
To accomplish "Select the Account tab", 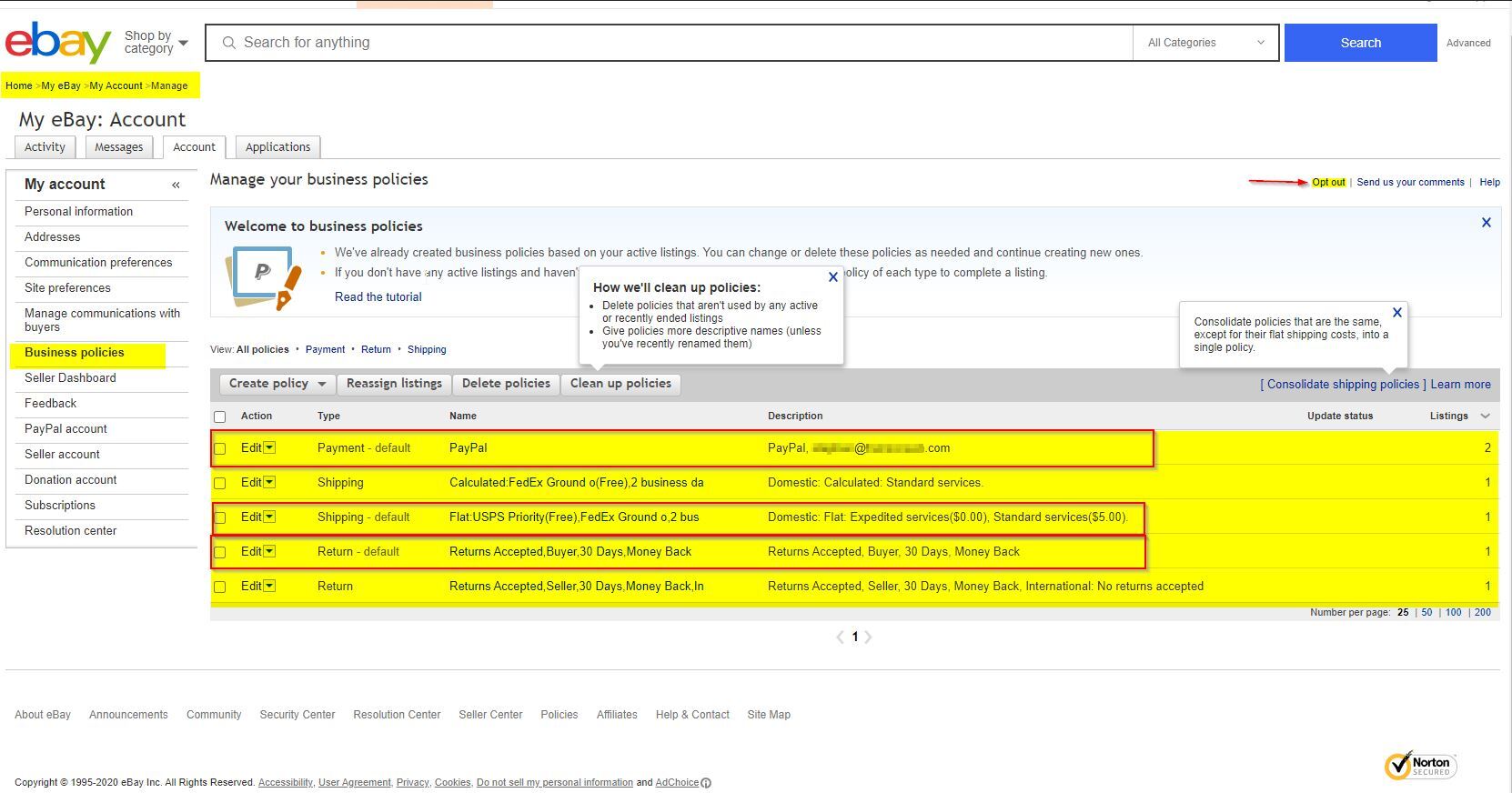I will tap(195, 147).
